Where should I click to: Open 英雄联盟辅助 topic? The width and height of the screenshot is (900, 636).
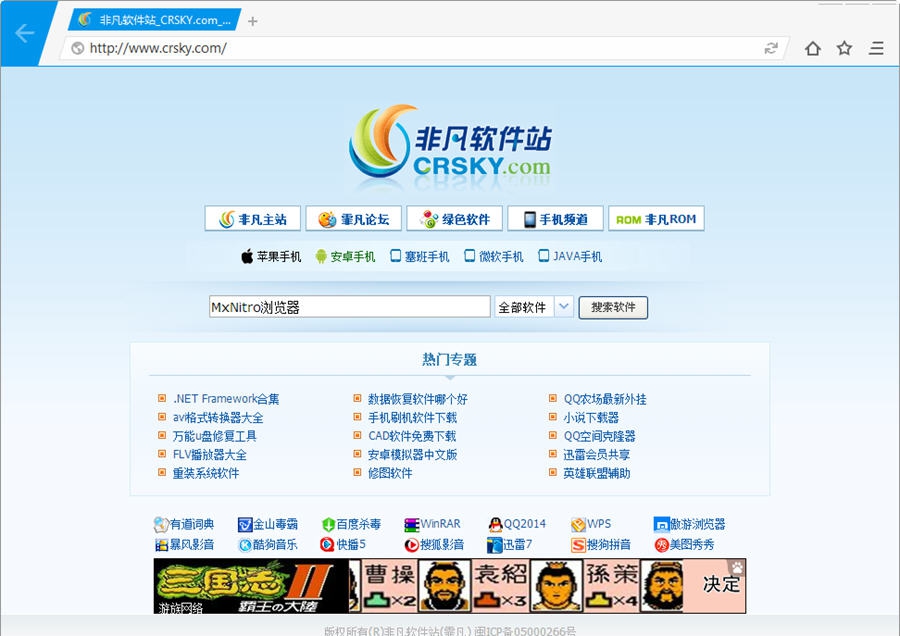pyautogui.click(x=597, y=473)
